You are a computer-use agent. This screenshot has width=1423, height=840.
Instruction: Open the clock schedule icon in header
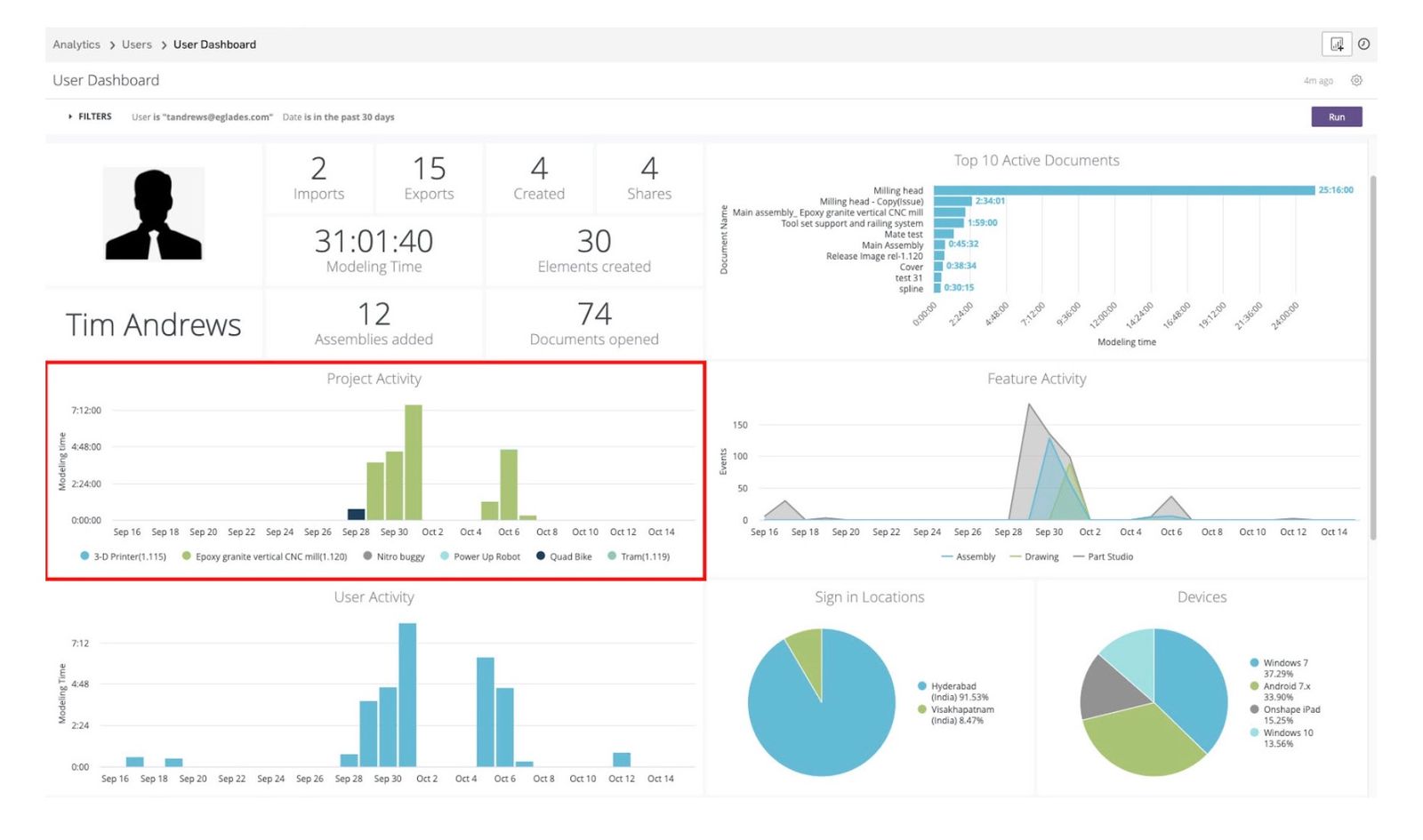pyautogui.click(x=1363, y=44)
